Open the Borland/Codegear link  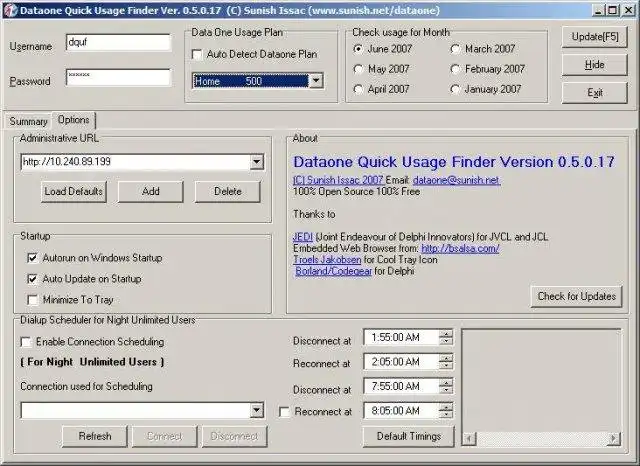click(x=333, y=271)
